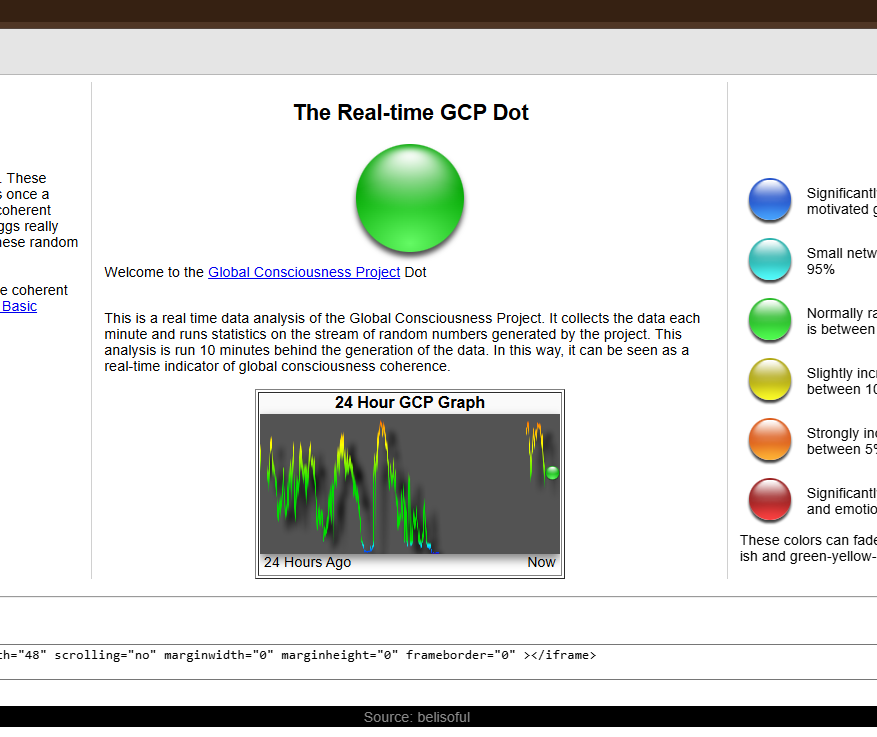Click the small green dot on graph
The width and height of the screenshot is (877, 737).
coord(552,473)
